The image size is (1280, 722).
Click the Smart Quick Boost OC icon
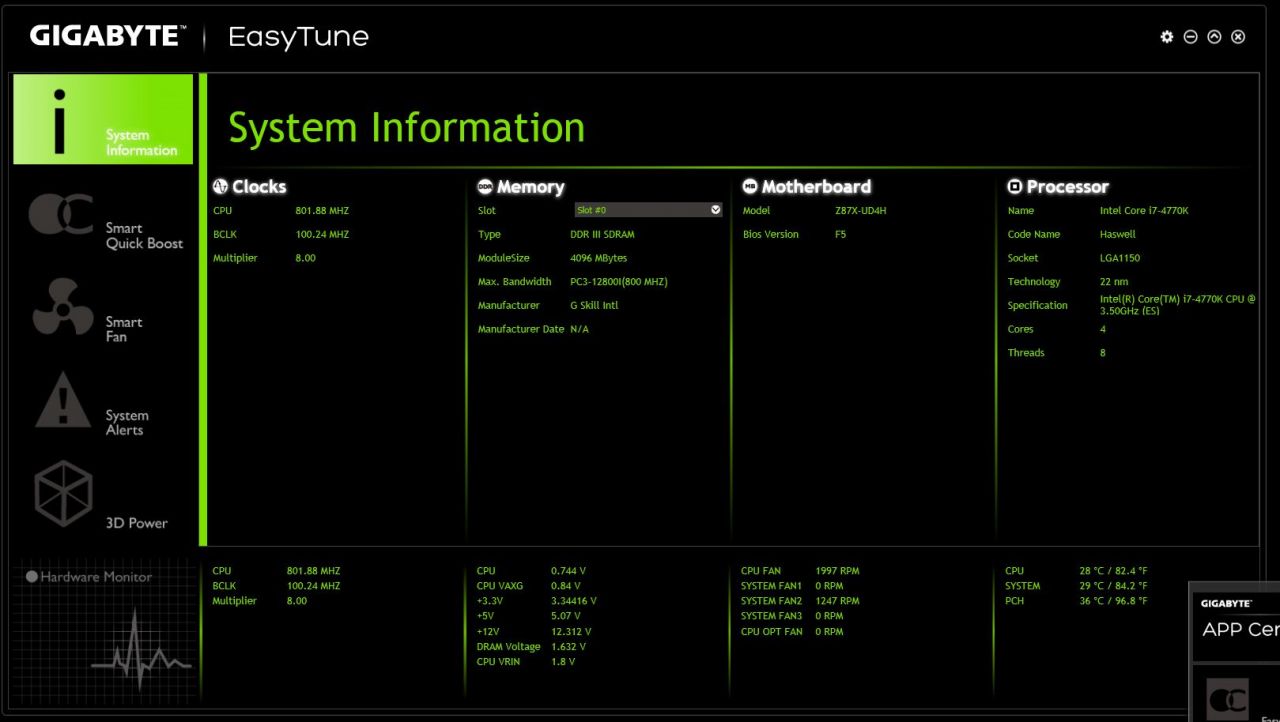point(61,214)
